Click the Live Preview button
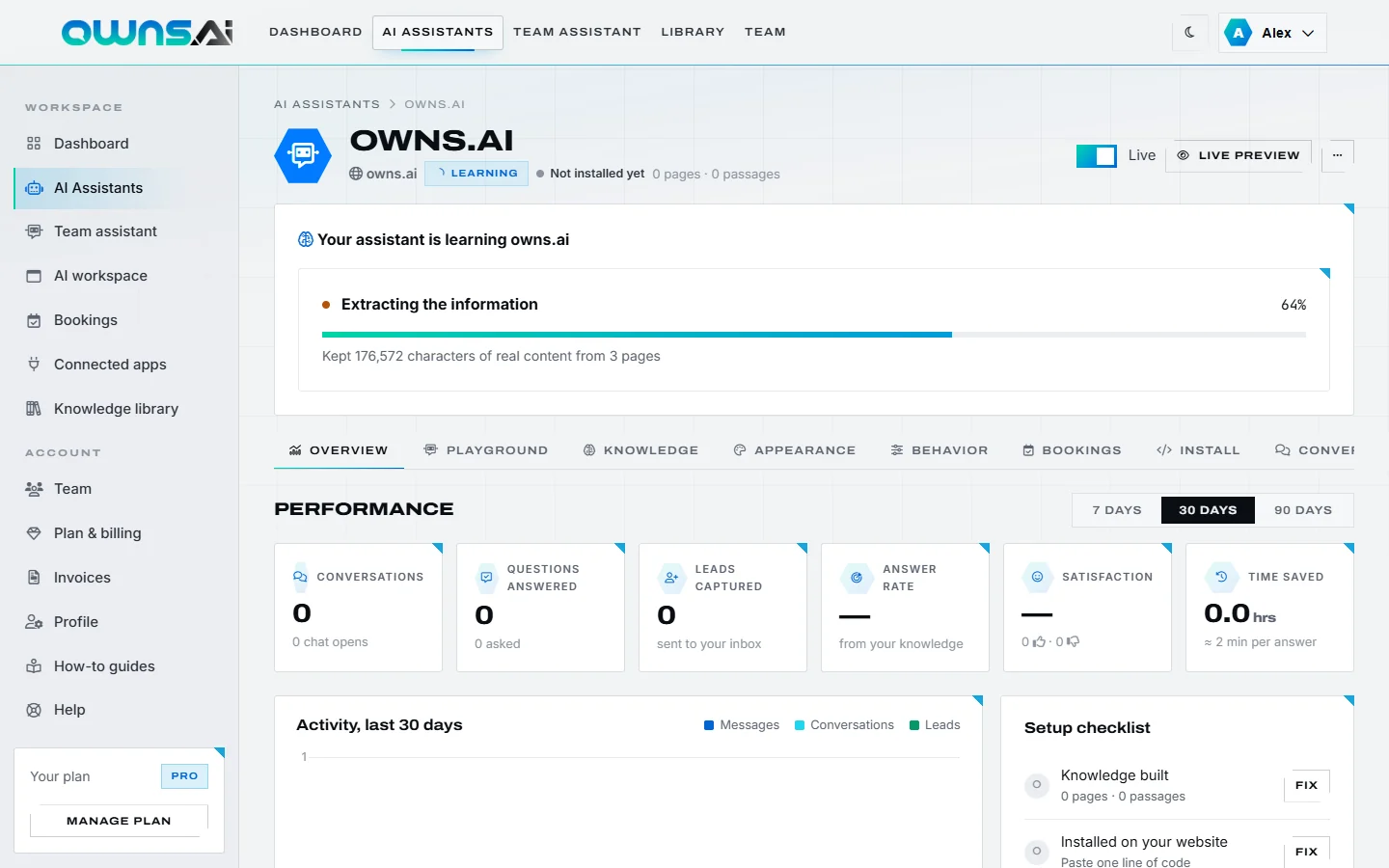The width and height of the screenshot is (1389, 868). click(1239, 155)
